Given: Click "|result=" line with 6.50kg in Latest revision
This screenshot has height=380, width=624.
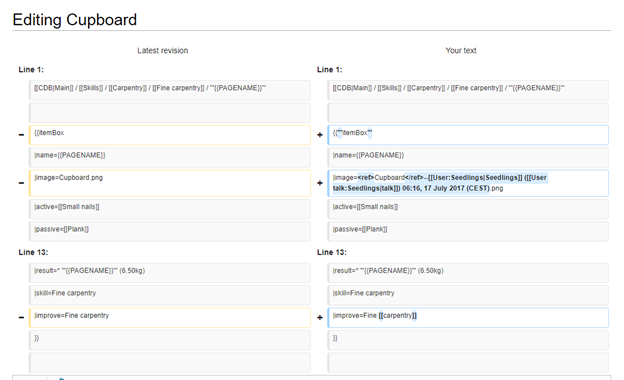Looking at the screenshot, I should click(170, 273).
